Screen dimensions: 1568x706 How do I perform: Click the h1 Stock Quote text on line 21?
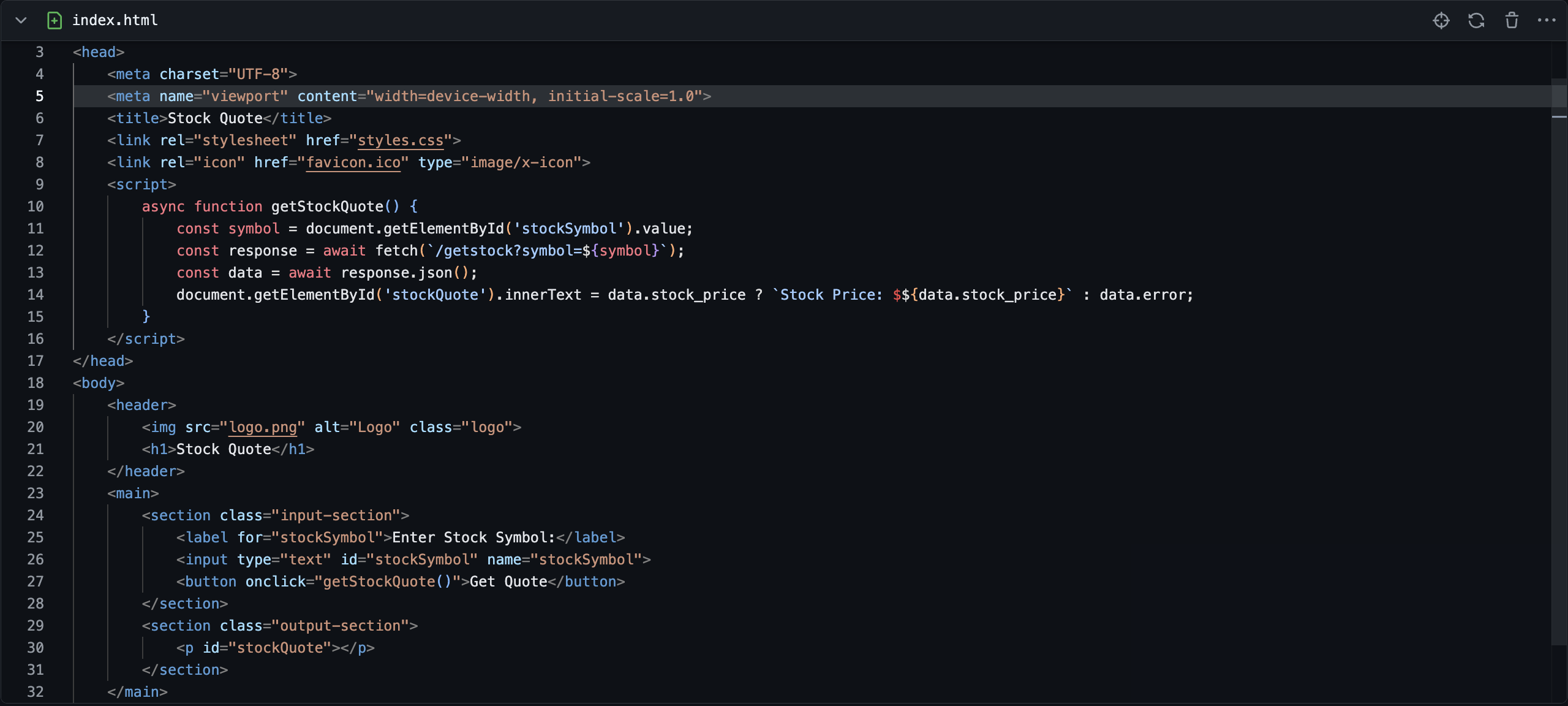click(x=224, y=449)
